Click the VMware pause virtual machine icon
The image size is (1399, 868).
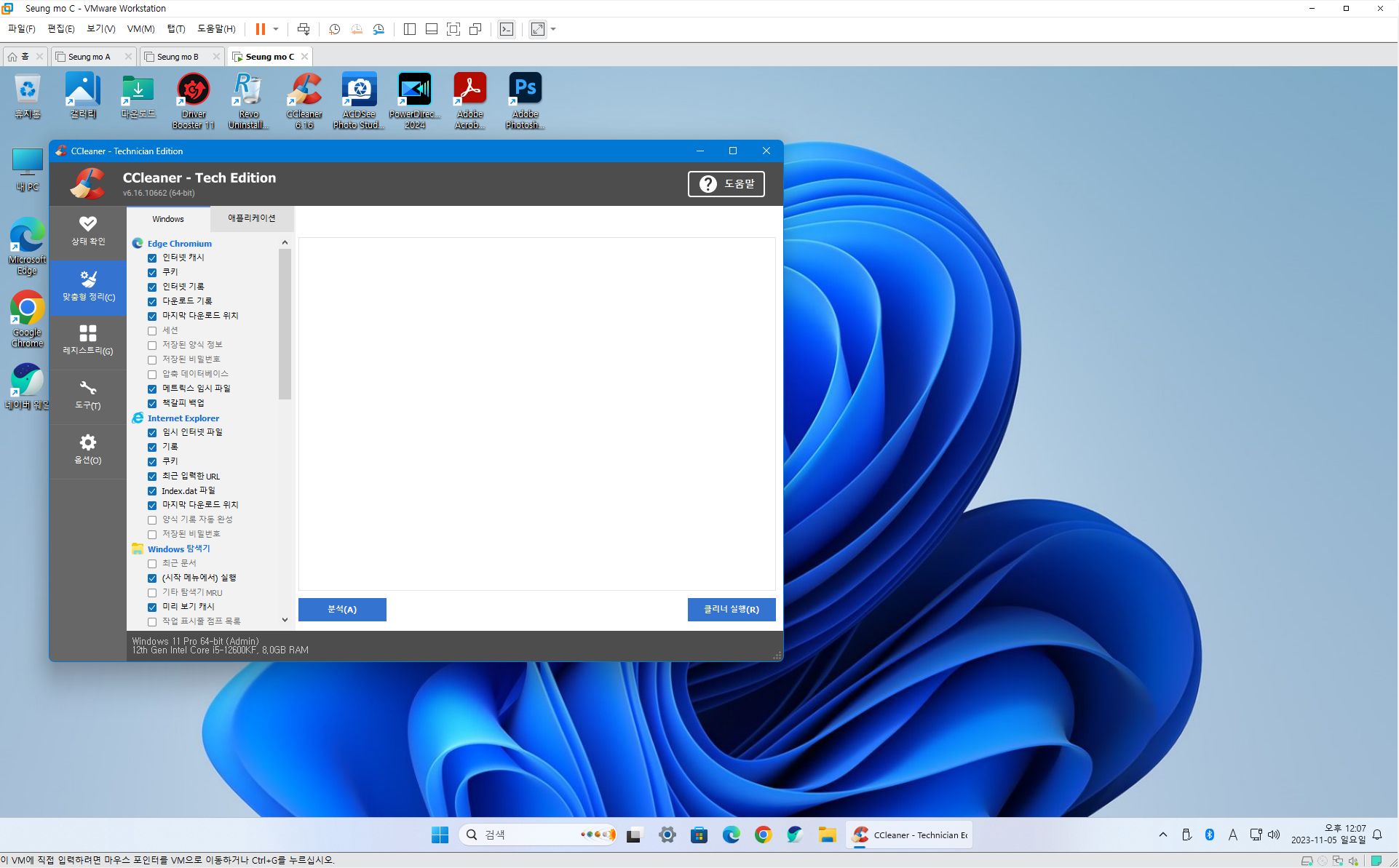260,29
